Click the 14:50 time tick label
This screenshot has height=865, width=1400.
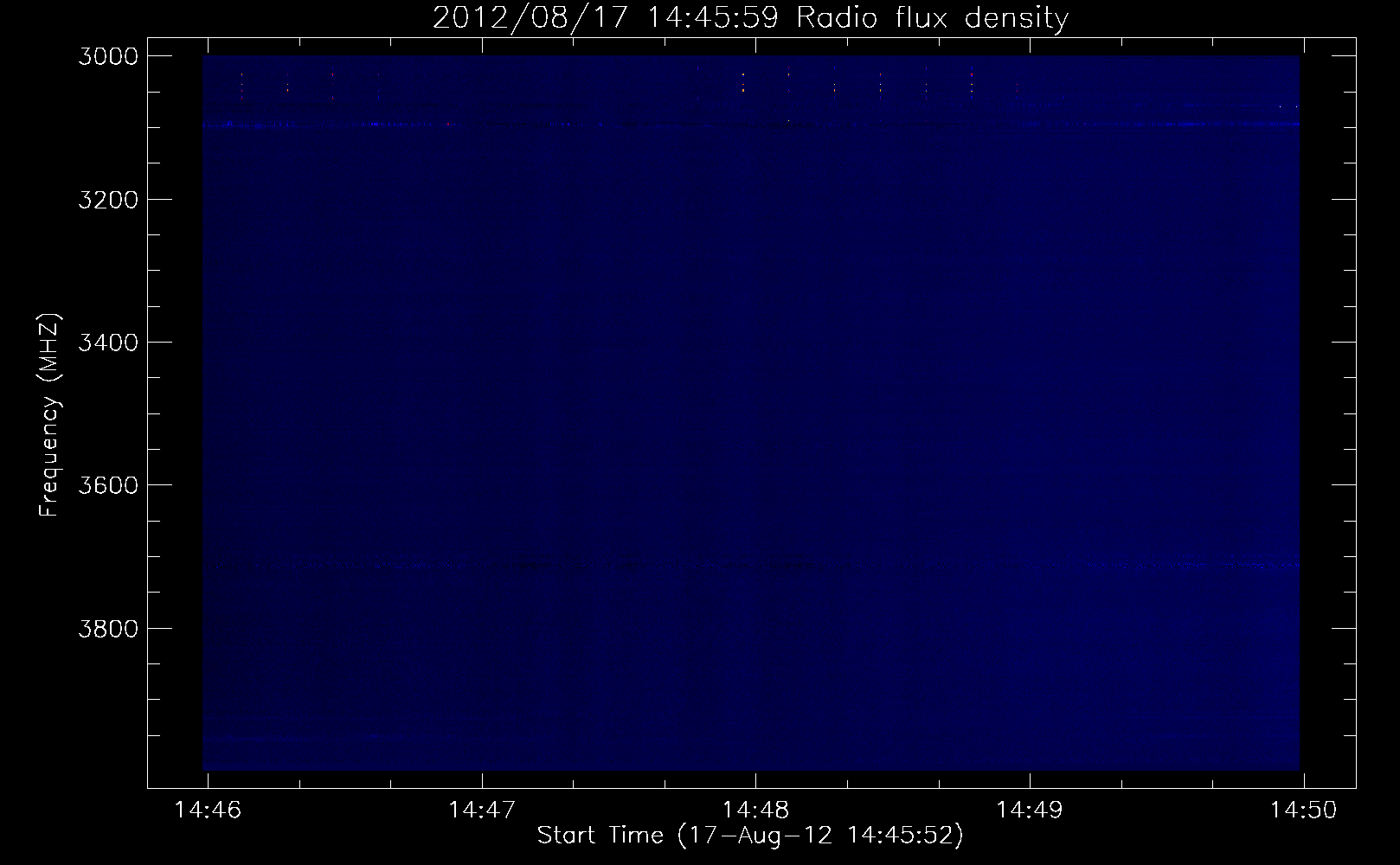click(x=1303, y=810)
